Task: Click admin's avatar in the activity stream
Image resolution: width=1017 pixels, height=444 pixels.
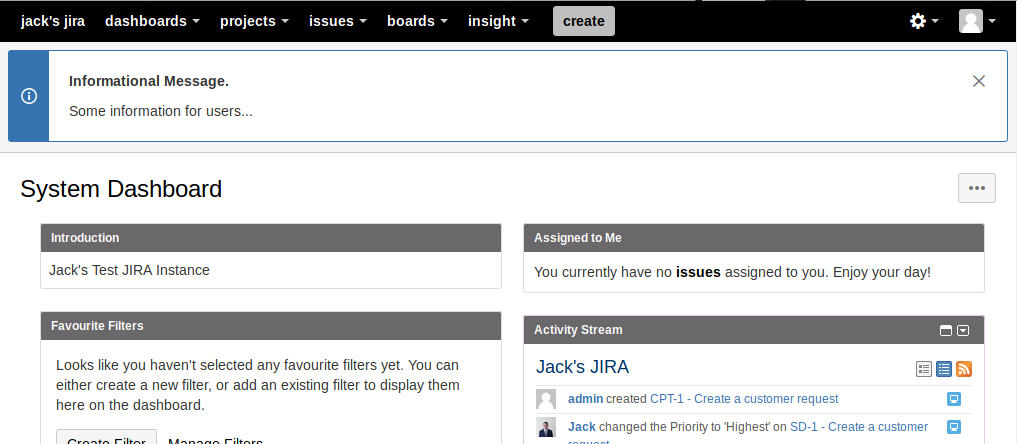Action: [546, 399]
